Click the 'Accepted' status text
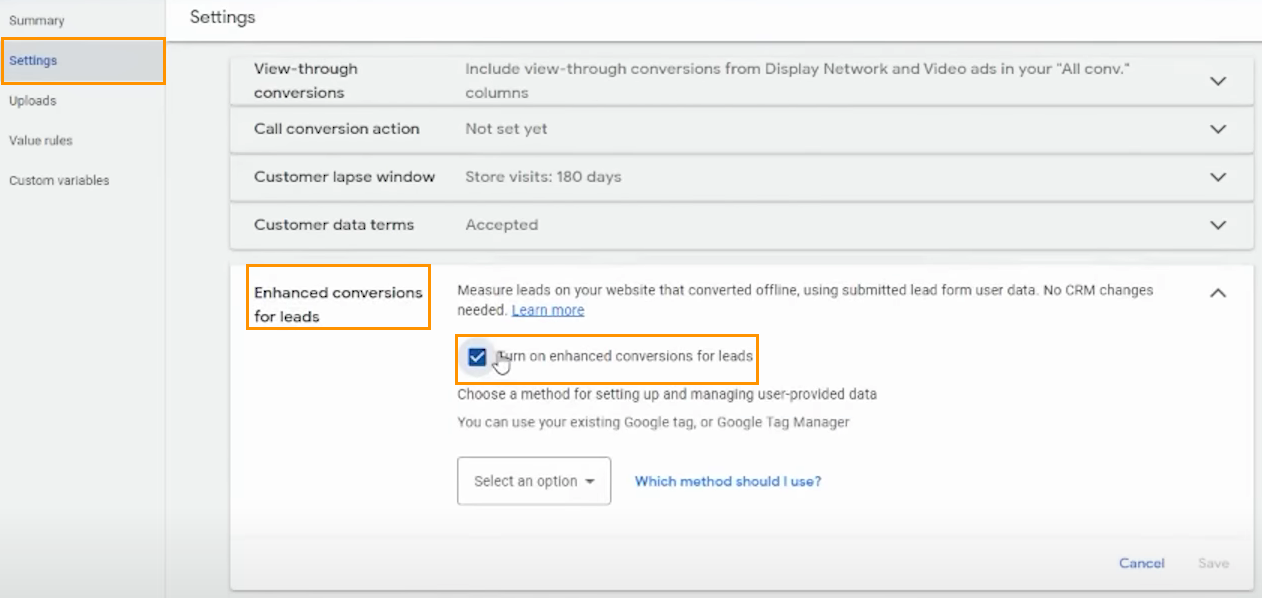The image size is (1262, 598). [x=502, y=225]
